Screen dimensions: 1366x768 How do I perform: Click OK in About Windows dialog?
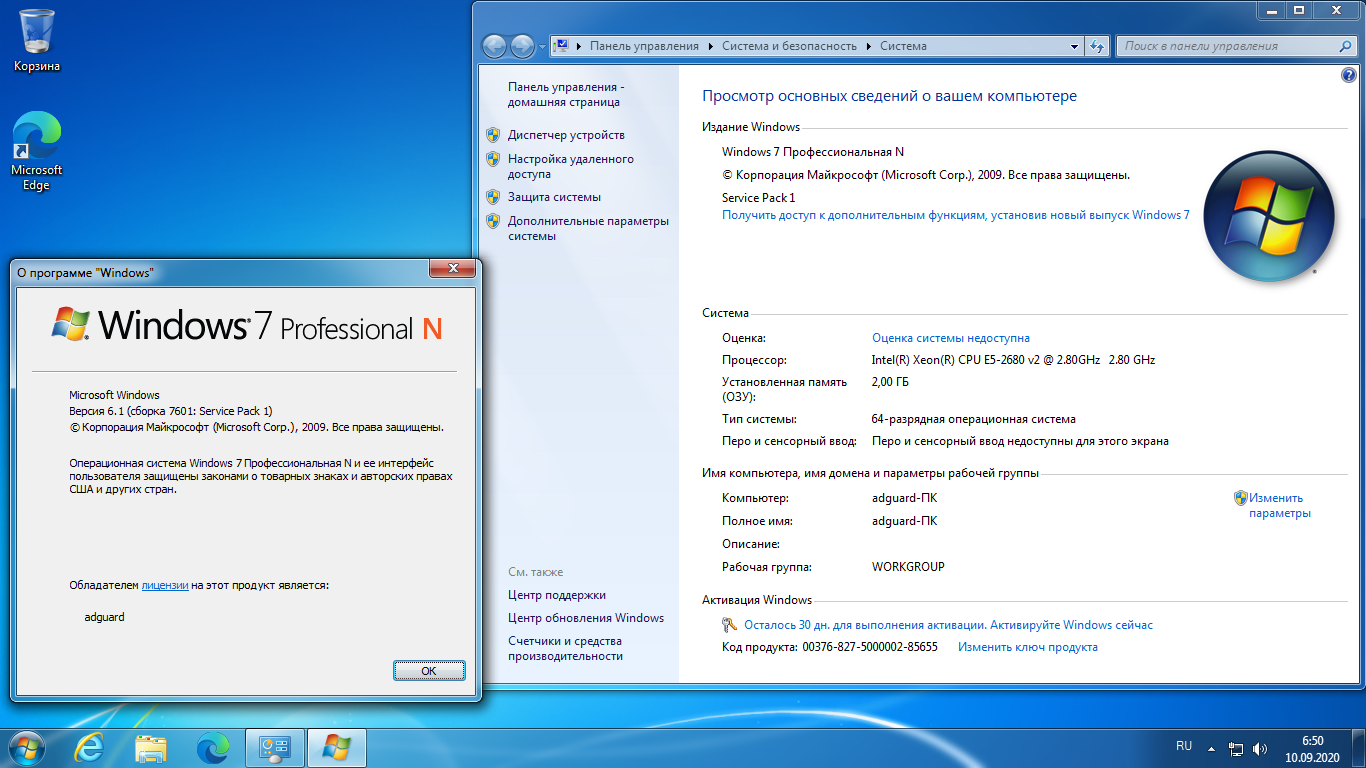tap(429, 670)
